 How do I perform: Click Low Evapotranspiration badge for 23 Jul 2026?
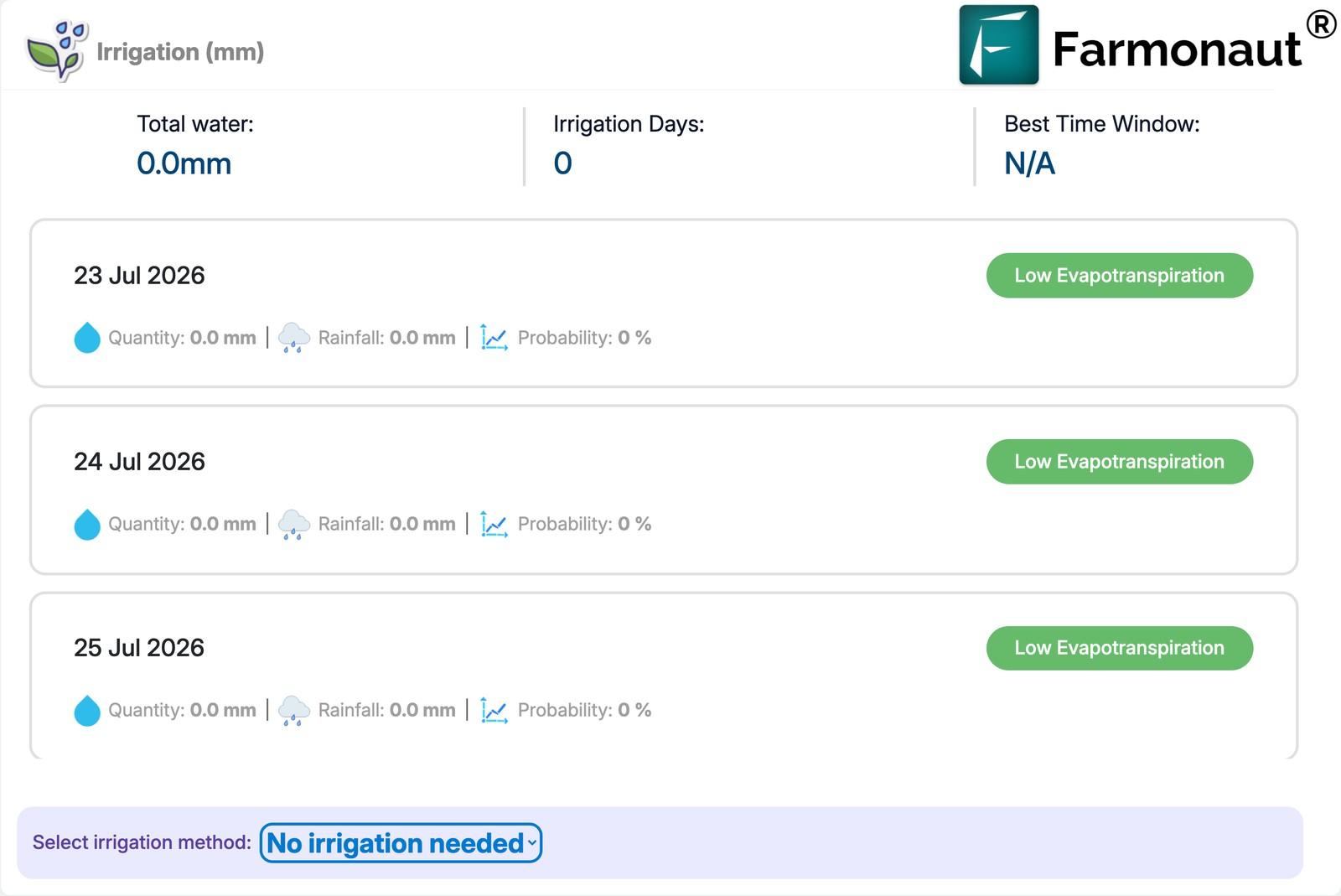click(1119, 276)
